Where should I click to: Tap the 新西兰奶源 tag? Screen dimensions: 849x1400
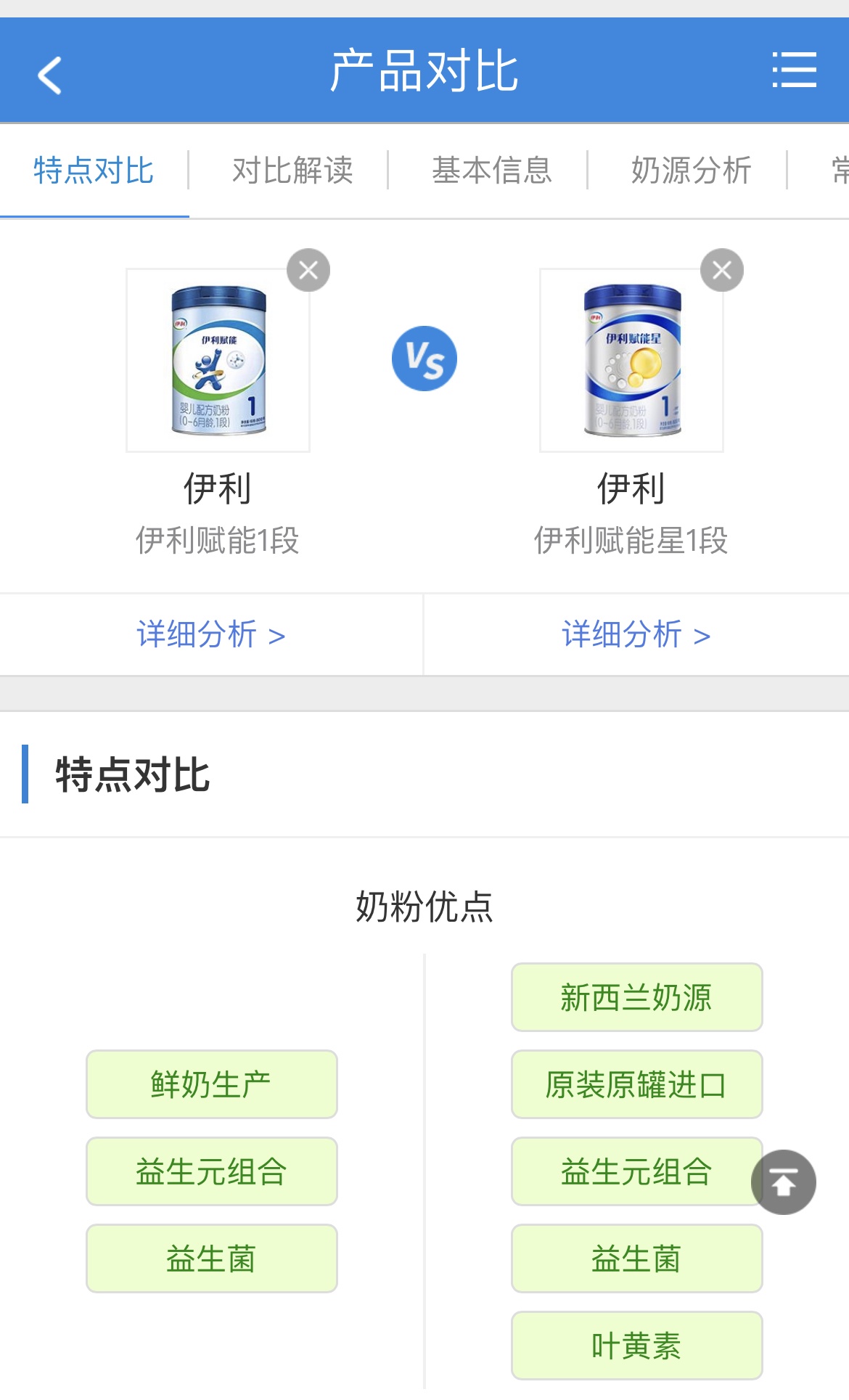[636, 997]
